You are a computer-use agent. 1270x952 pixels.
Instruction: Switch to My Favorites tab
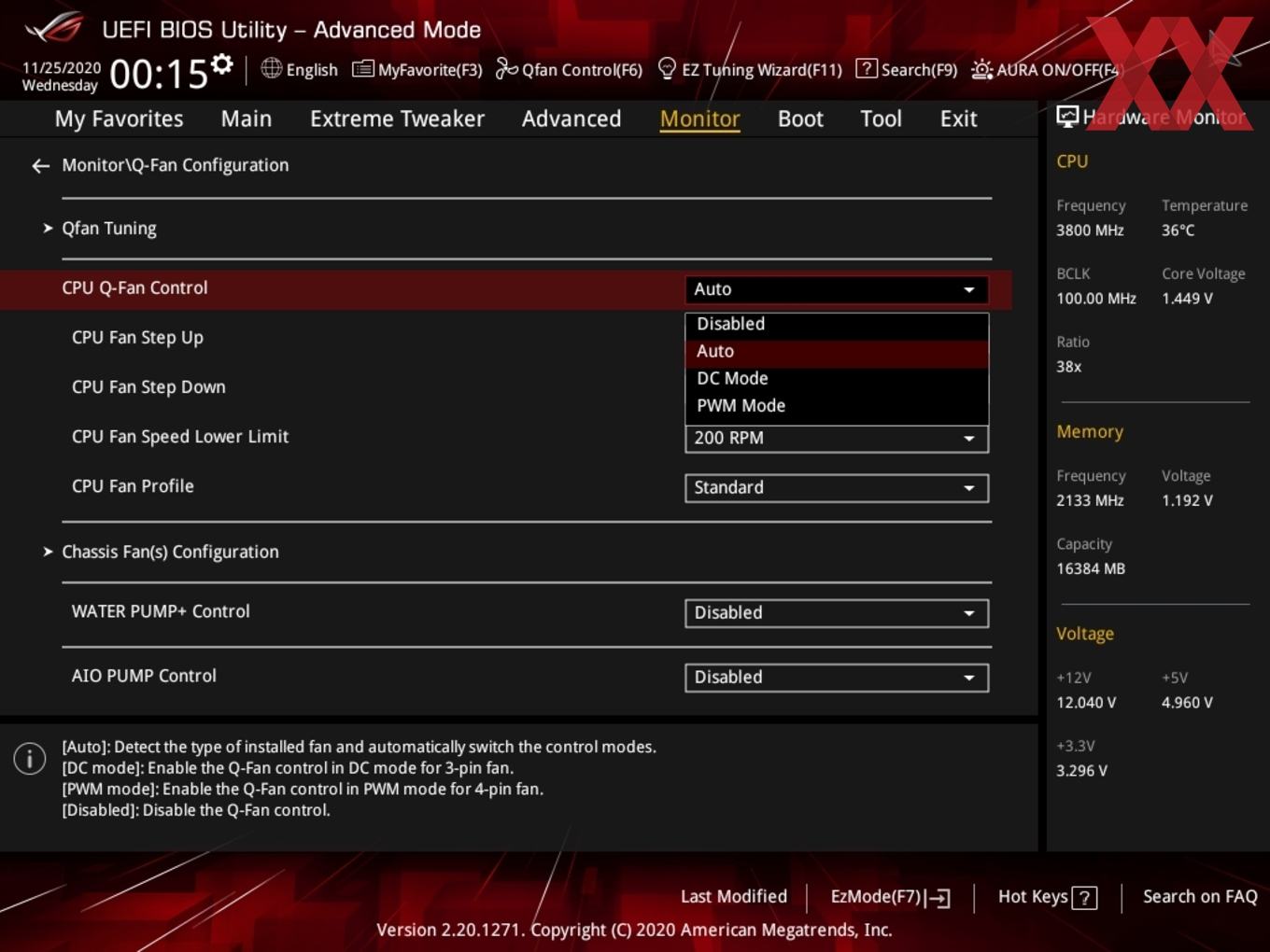(119, 119)
